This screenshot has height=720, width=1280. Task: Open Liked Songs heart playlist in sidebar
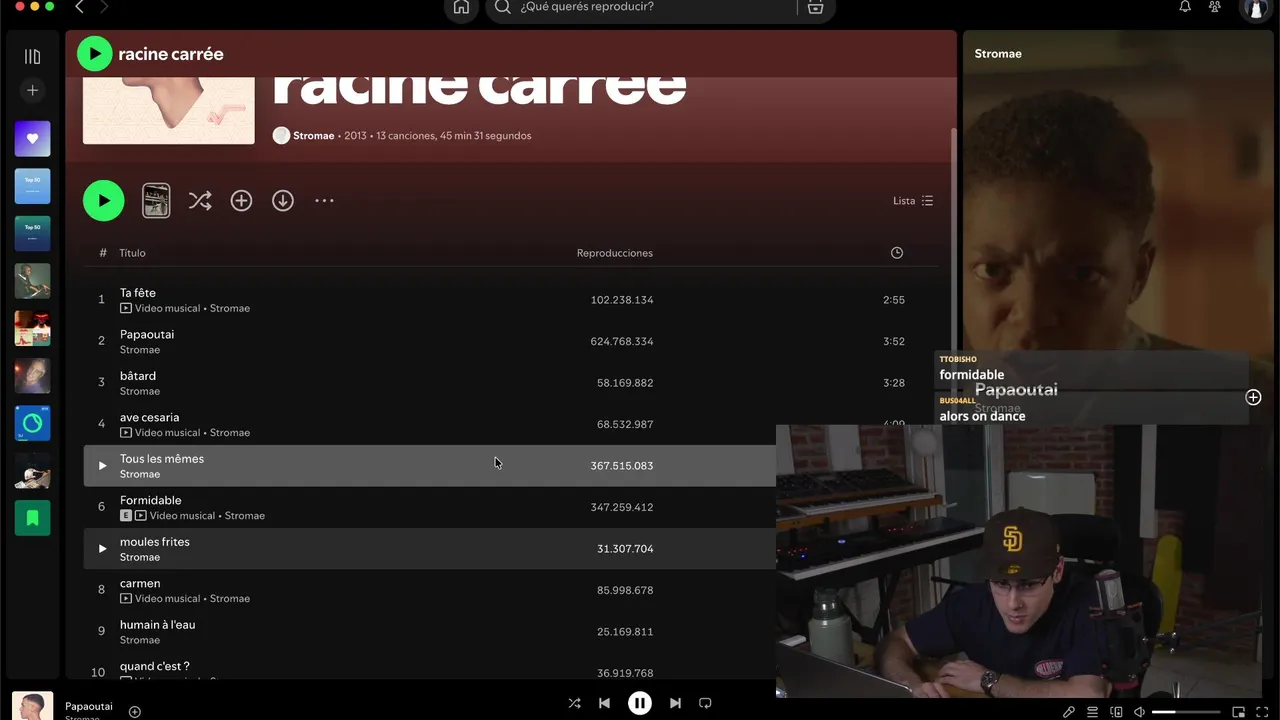click(32, 139)
